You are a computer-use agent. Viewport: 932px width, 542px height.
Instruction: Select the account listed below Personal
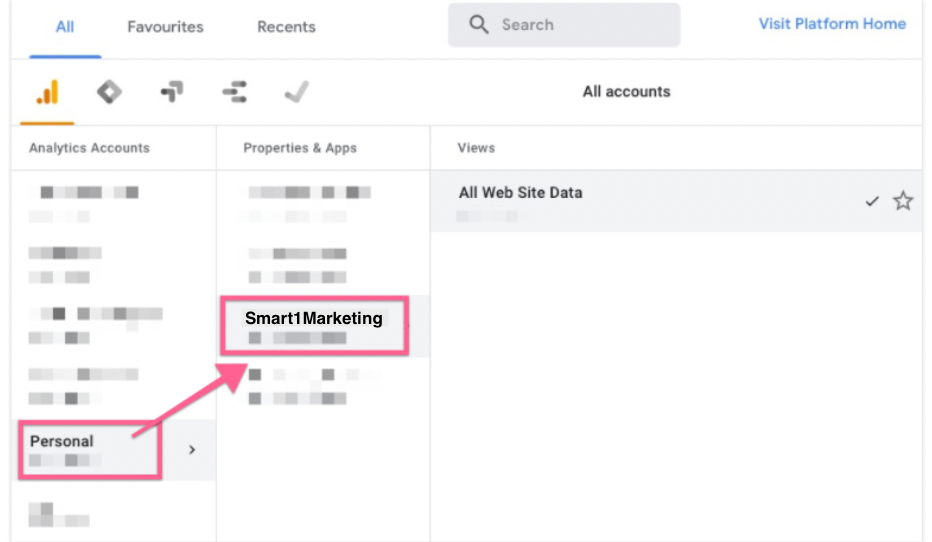(60, 513)
